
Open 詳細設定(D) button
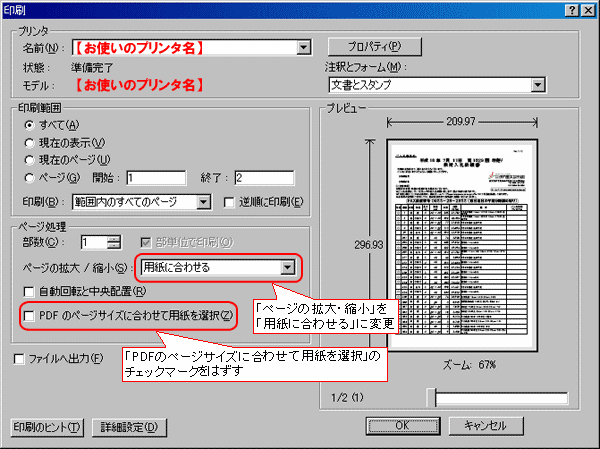pos(129,427)
